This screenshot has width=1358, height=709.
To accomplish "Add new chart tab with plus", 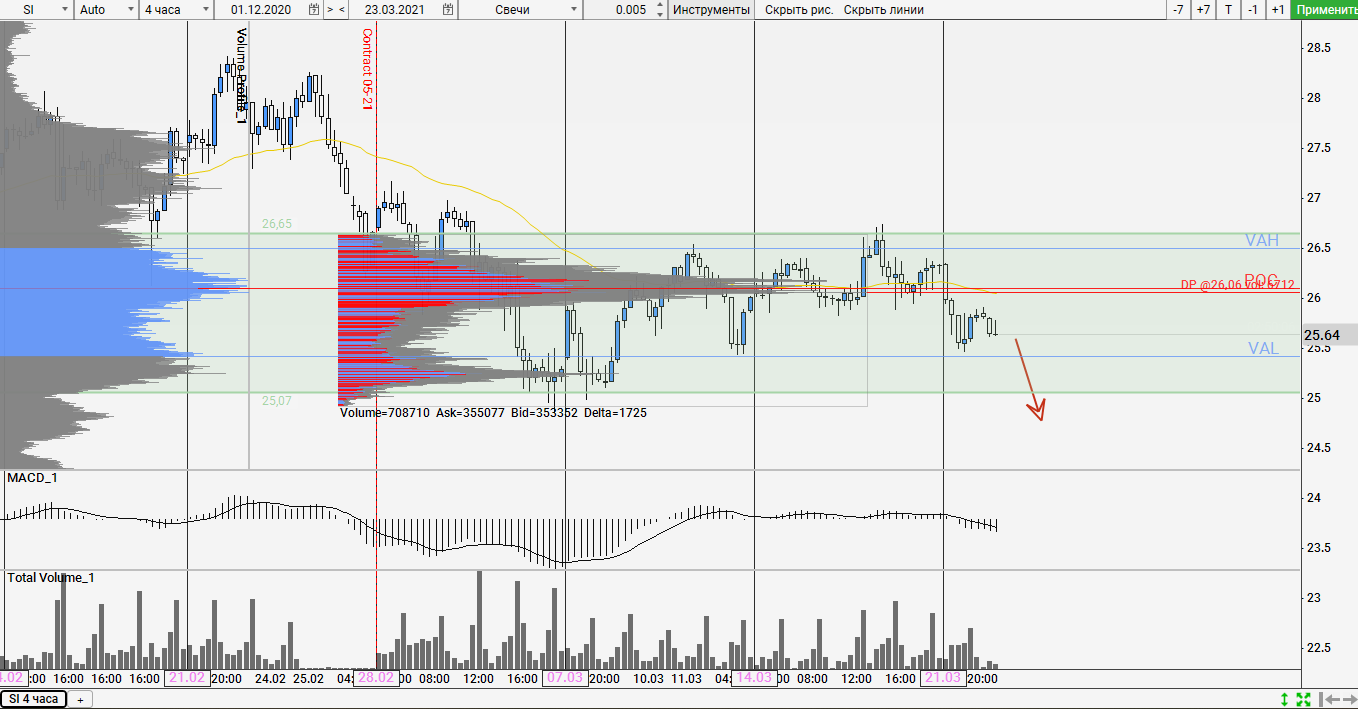I will point(80,699).
